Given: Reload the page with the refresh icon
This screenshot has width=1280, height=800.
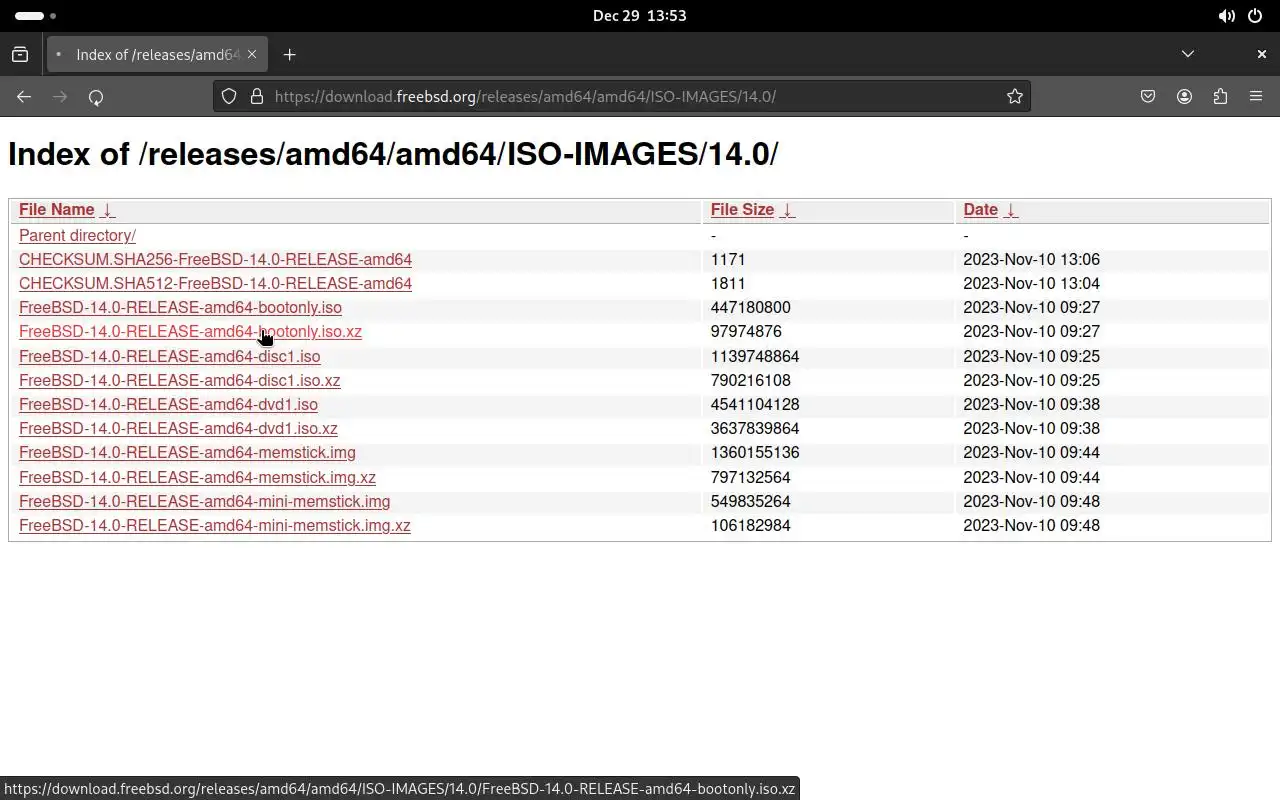Looking at the screenshot, I should [x=96, y=97].
